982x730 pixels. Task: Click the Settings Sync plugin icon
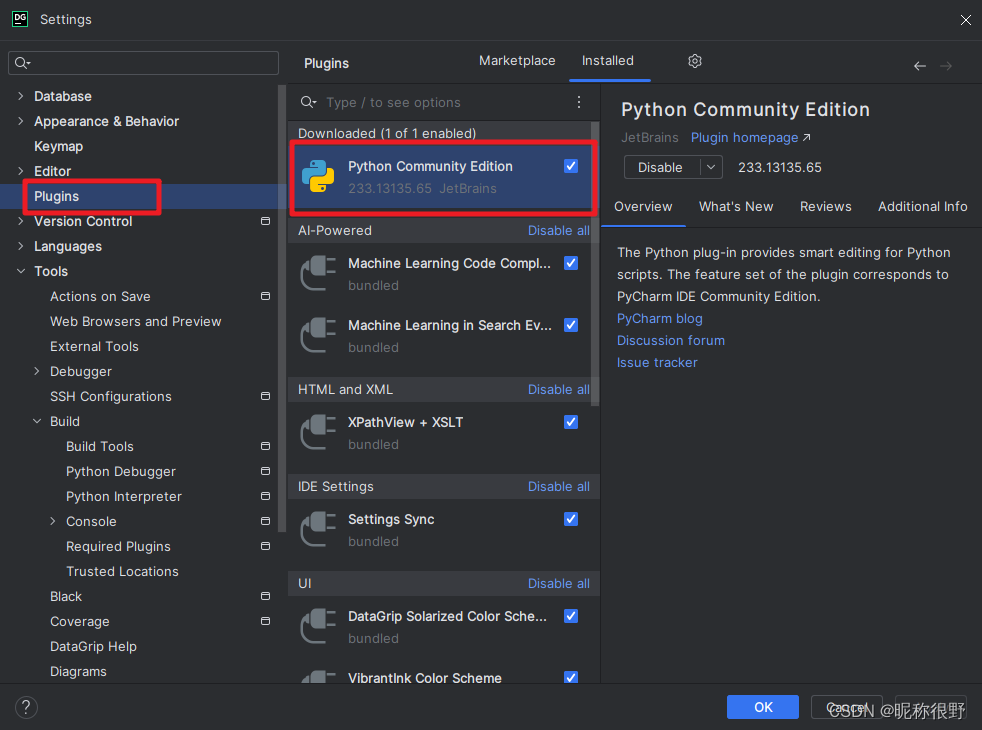coord(318,529)
